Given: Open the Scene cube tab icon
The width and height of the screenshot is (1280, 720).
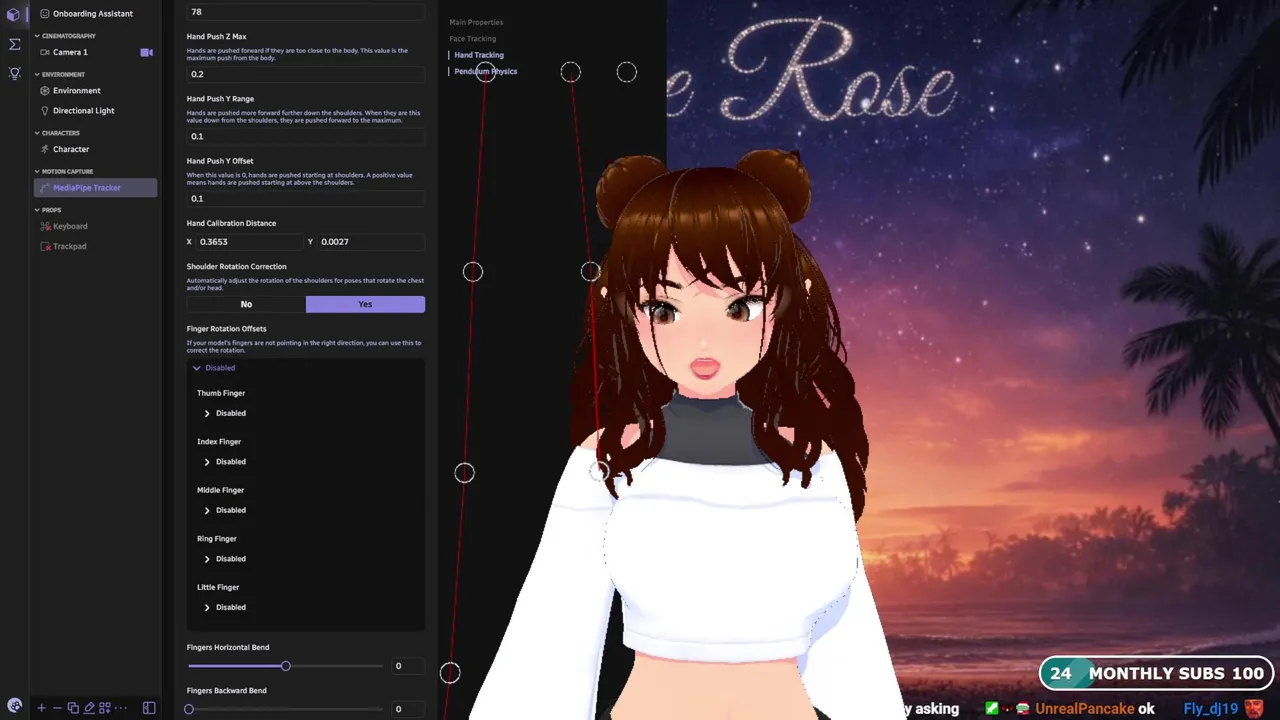Looking at the screenshot, I should click(14, 15).
